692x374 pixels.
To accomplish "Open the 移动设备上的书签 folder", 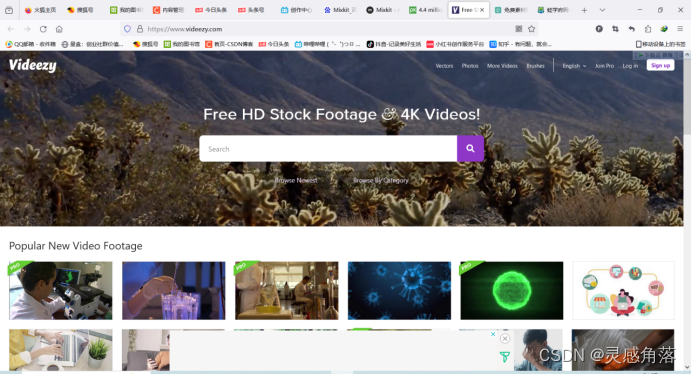I will [x=661, y=44].
